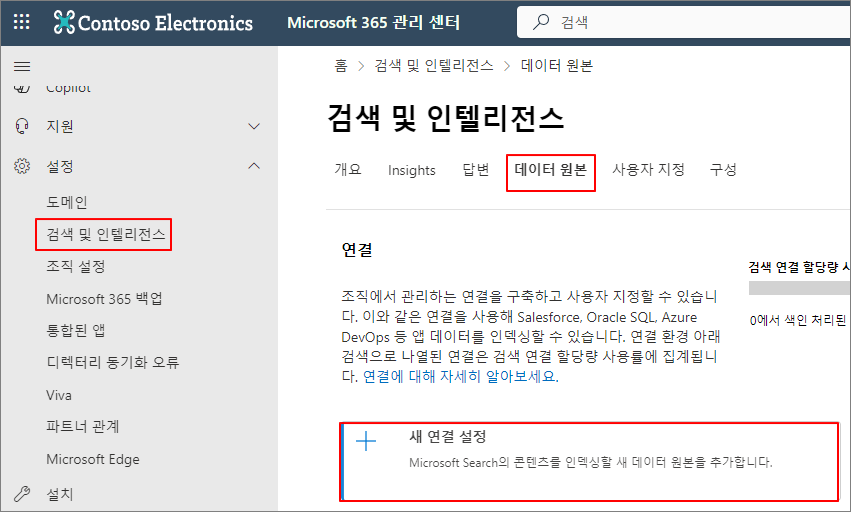Select 검색 및 인텔리전스 in sidebar
Viewport: 851px width, 512px height.
click(x=106, y=235)
